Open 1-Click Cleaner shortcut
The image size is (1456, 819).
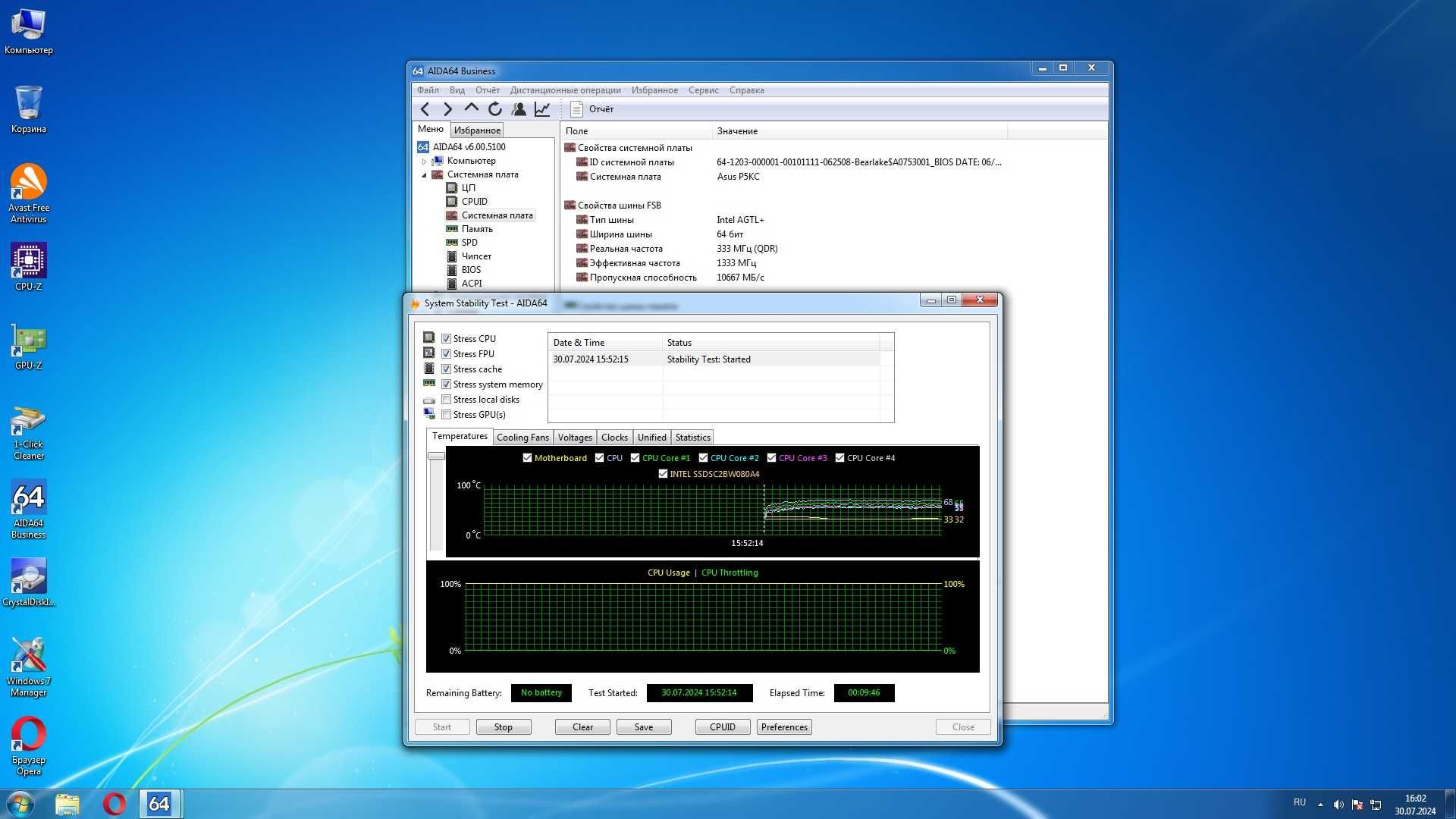[x=29, y=433]
